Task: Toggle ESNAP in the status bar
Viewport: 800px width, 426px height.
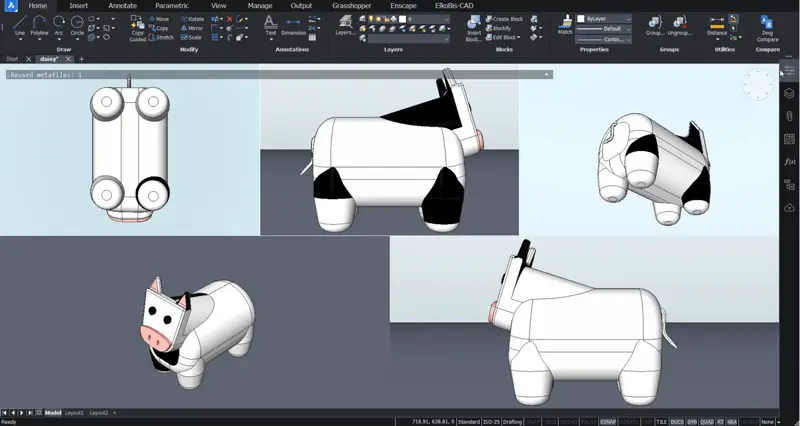Action: [606, 422]
